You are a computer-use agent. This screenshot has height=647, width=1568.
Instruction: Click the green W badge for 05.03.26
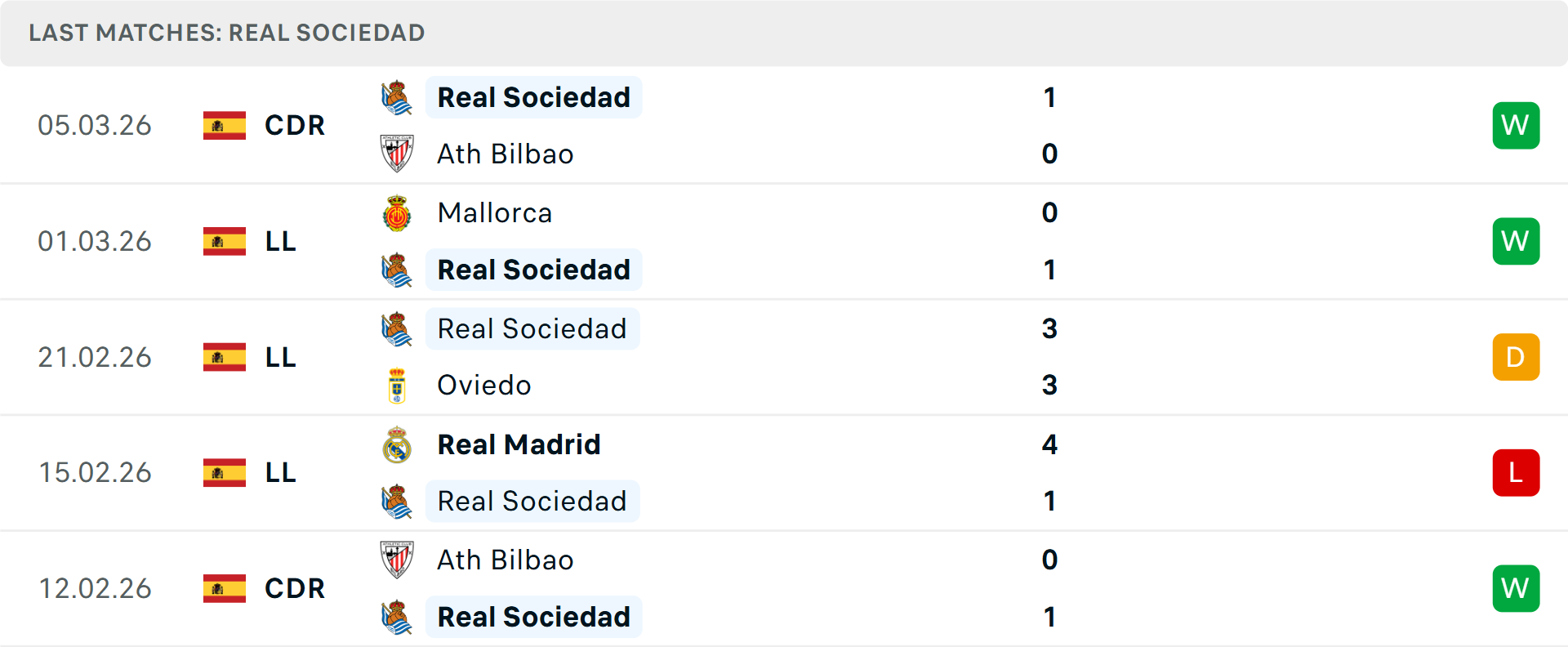(x=1515, y=126)
